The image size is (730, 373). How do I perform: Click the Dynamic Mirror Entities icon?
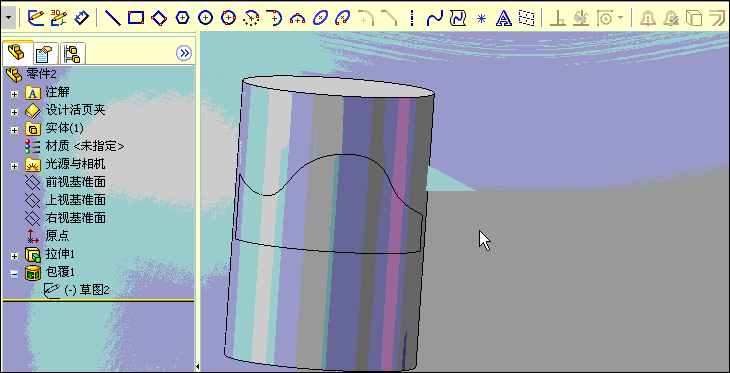(670, 18)
